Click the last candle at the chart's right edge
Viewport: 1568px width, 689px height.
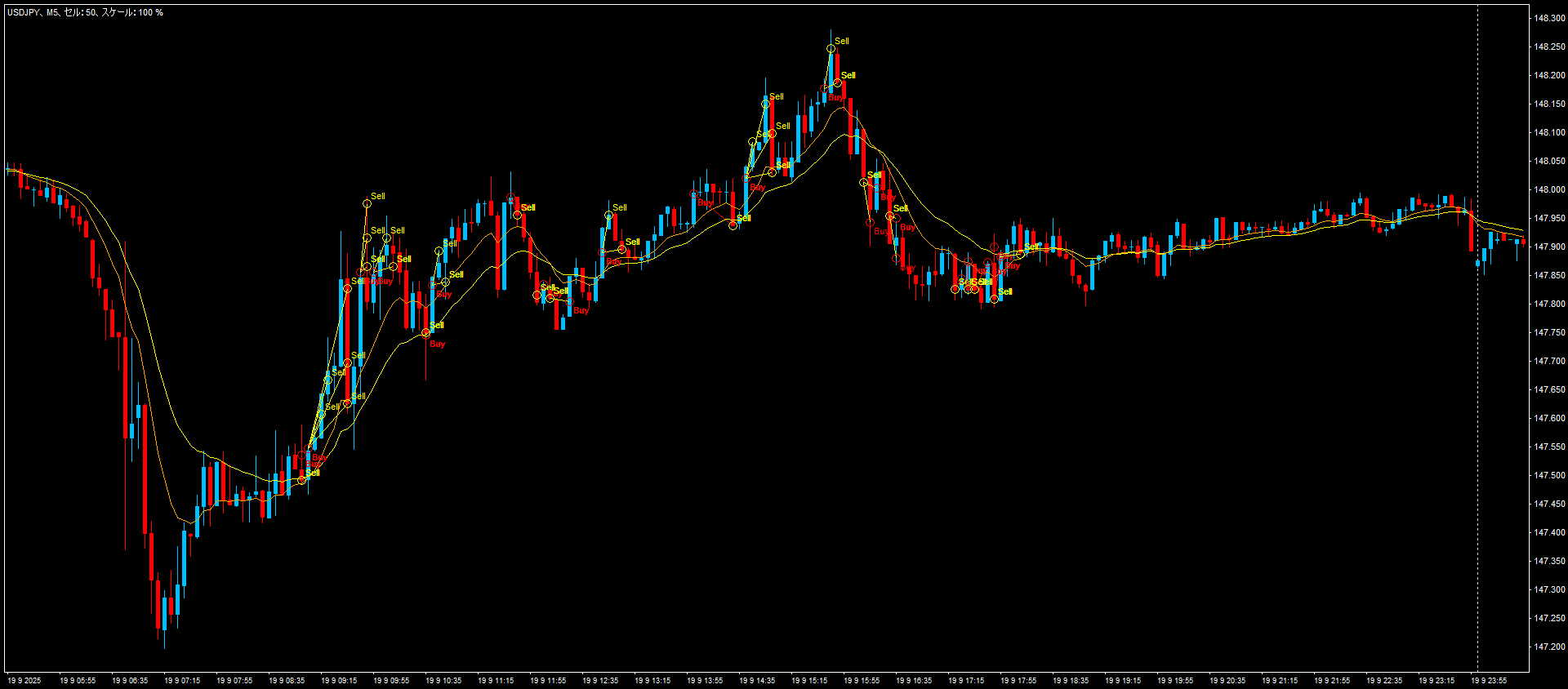pos(1523,242)
